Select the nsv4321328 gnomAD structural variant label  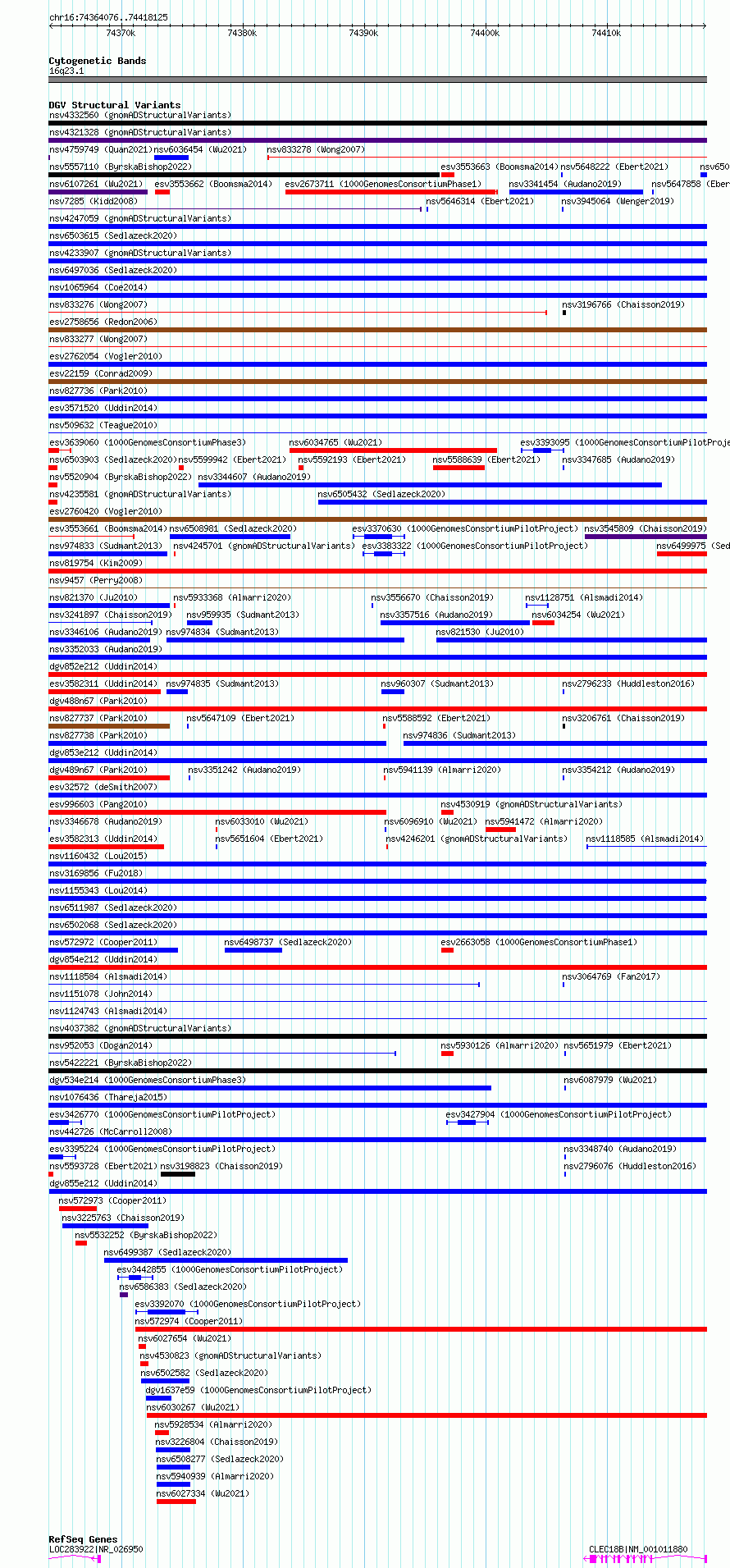click(140, 132)
